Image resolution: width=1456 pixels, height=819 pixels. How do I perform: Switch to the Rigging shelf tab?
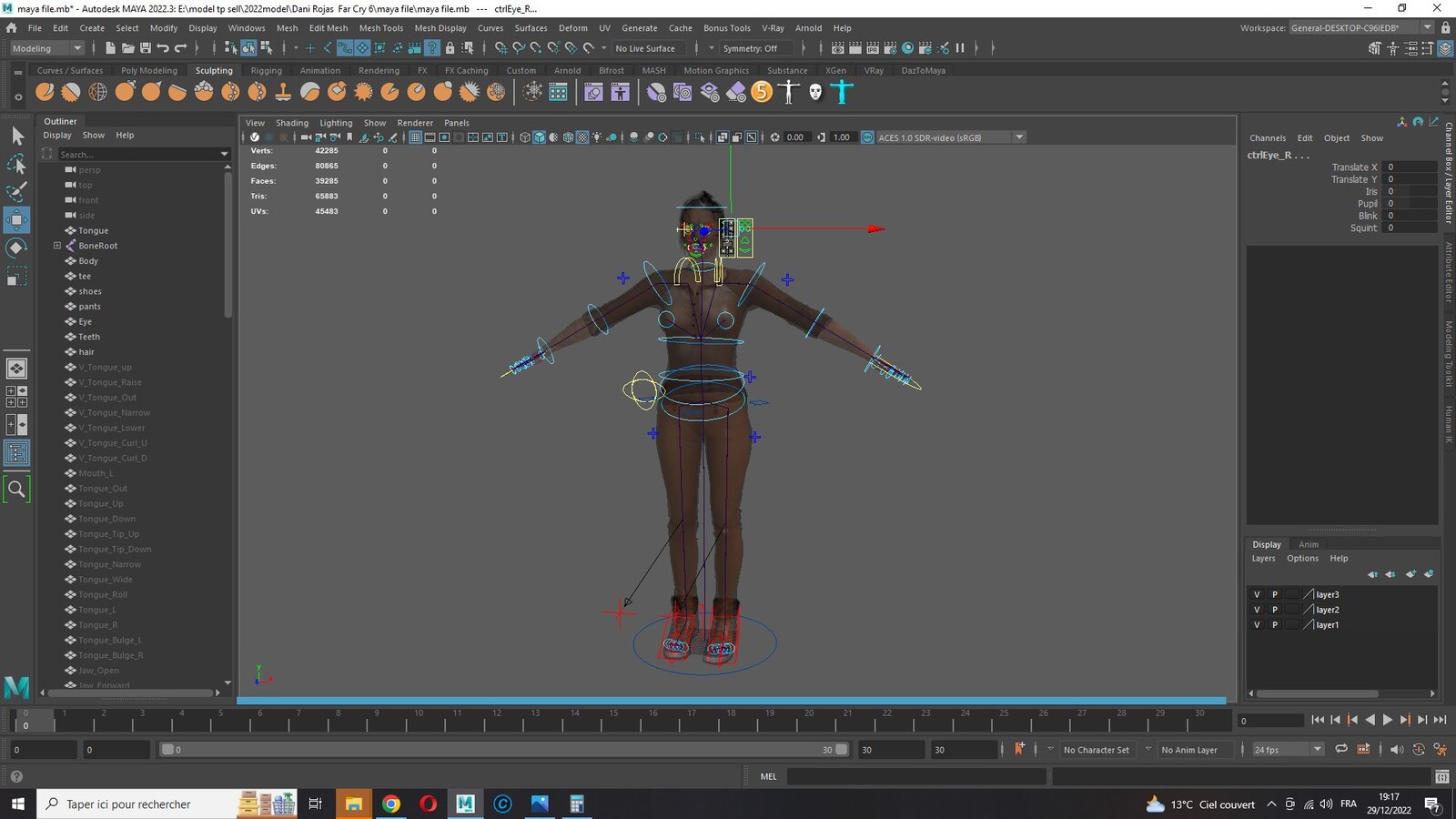click(x=266, y=70)
